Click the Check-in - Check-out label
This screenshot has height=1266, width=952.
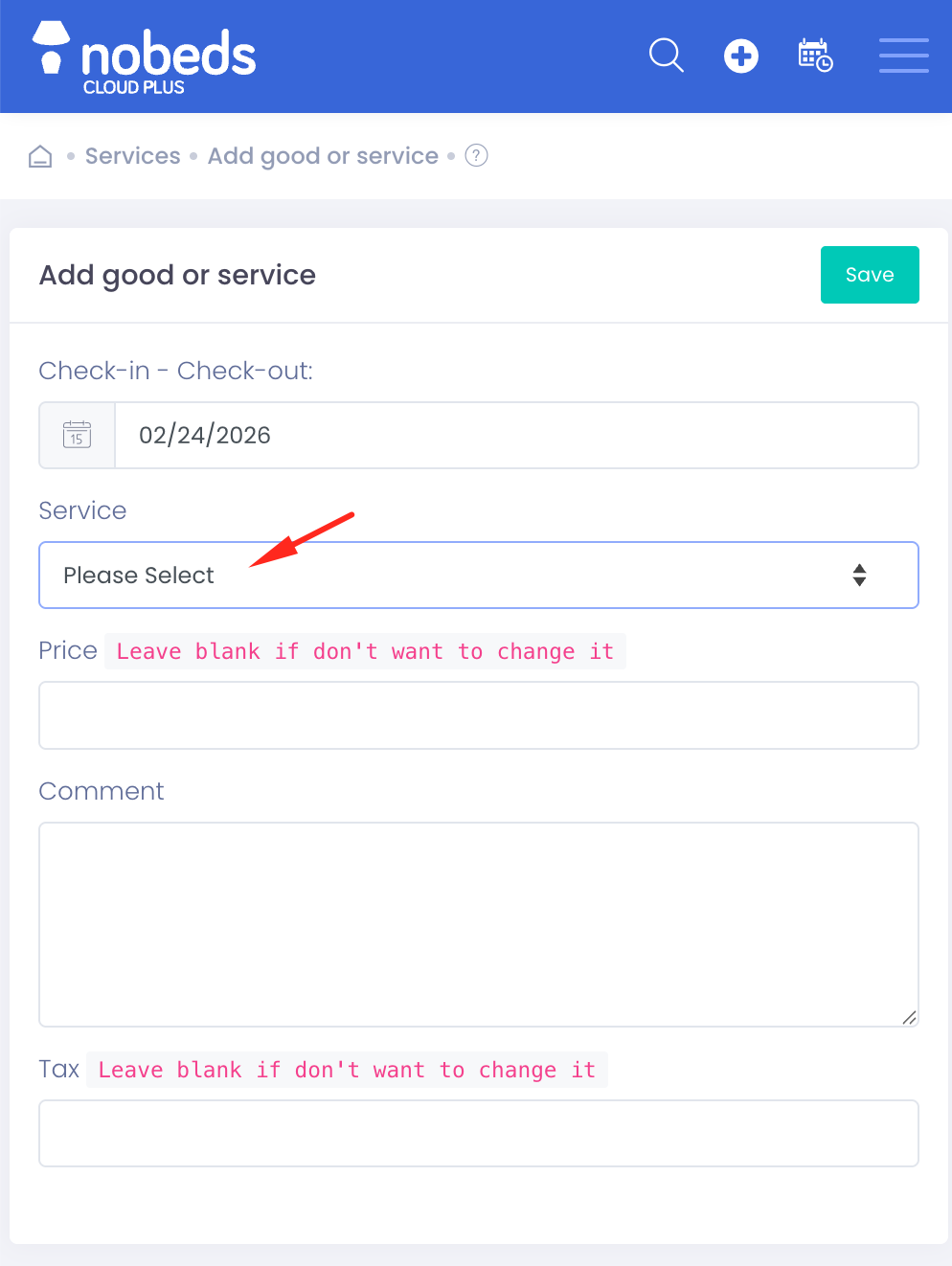pyautogui.click(x=175, y=371)
